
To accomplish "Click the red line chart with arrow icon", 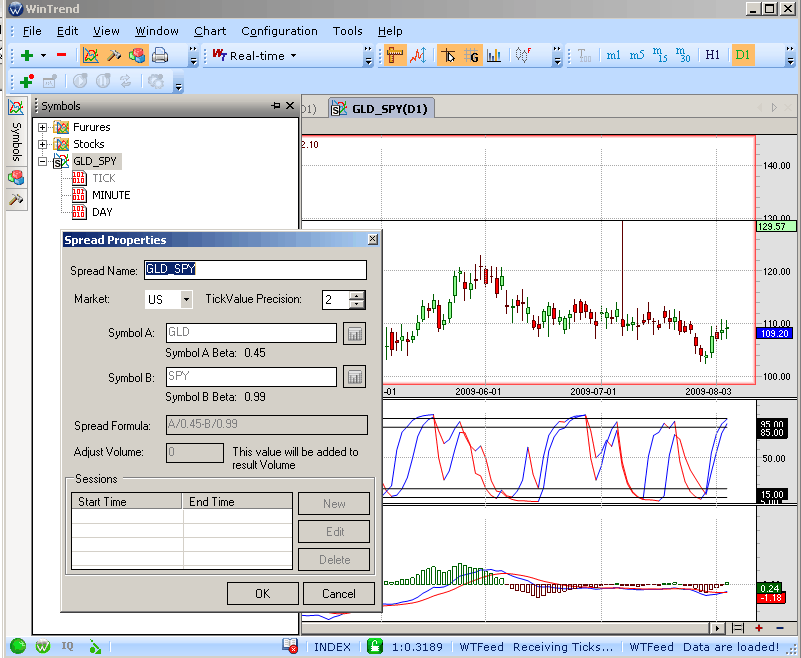I will click(x=418, y=55).
